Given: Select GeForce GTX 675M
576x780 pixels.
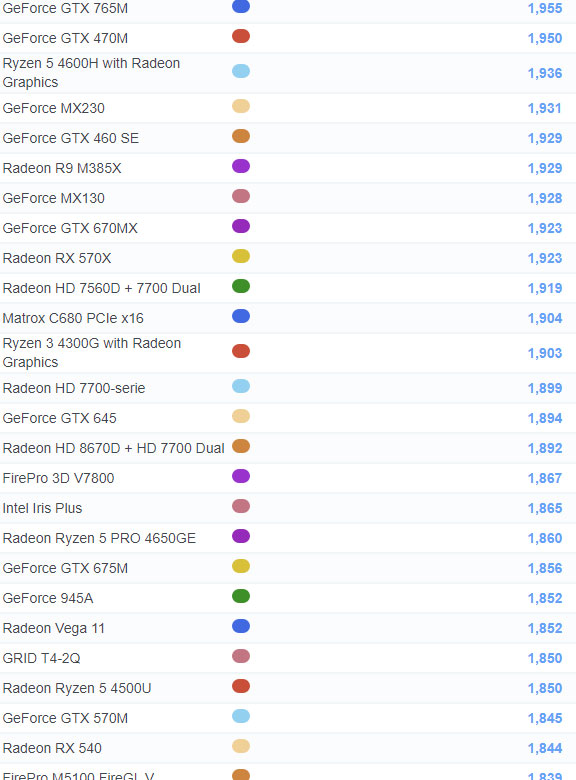Looking at the screenshot, I should (65, 568).
